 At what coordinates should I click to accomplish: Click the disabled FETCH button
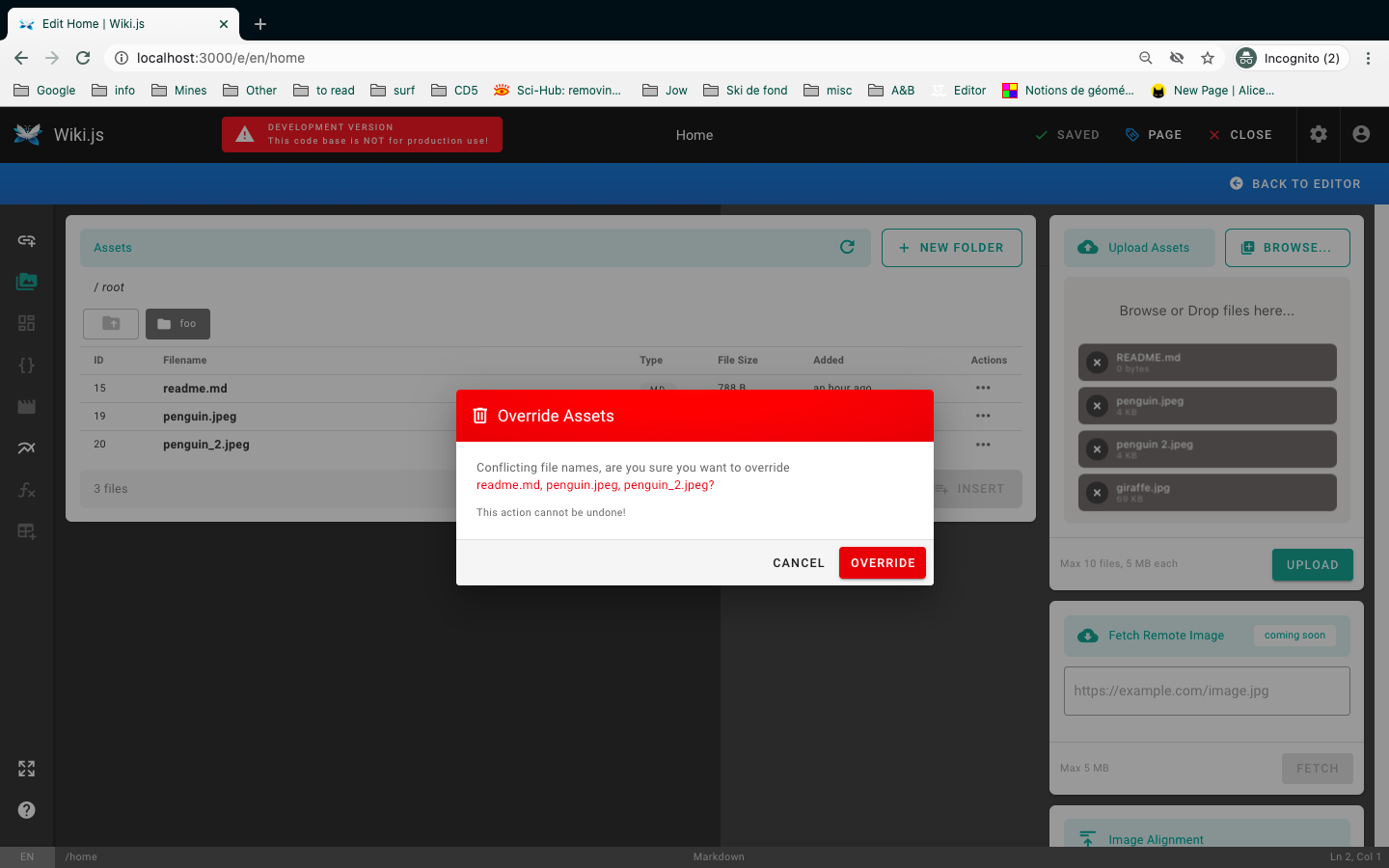(1318, 769)
